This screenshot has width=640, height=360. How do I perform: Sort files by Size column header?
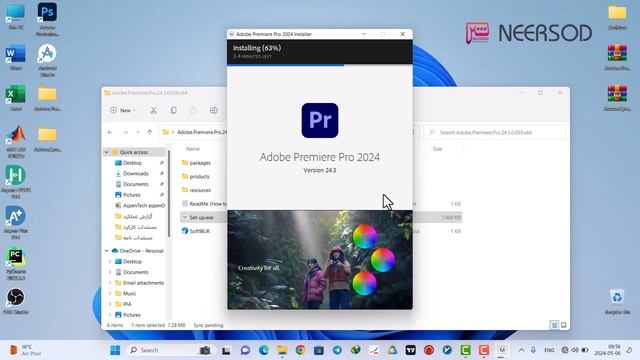(437, 149)
